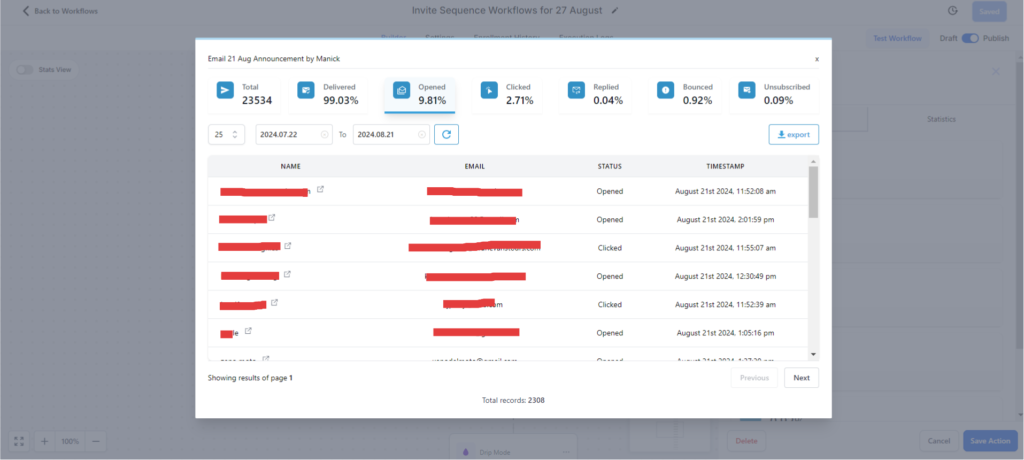Select the Opened 9.81% stat card
The height and width of the screenshot is (460, 1024).
pyautogui.click(x=420, y=95)
